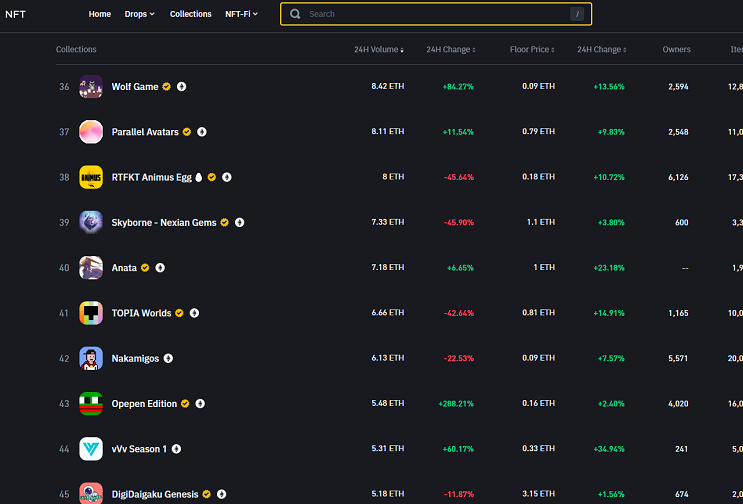Click the Ethereum icon next to vVv Season 1
743x504 pixels.
click(176, 449)
